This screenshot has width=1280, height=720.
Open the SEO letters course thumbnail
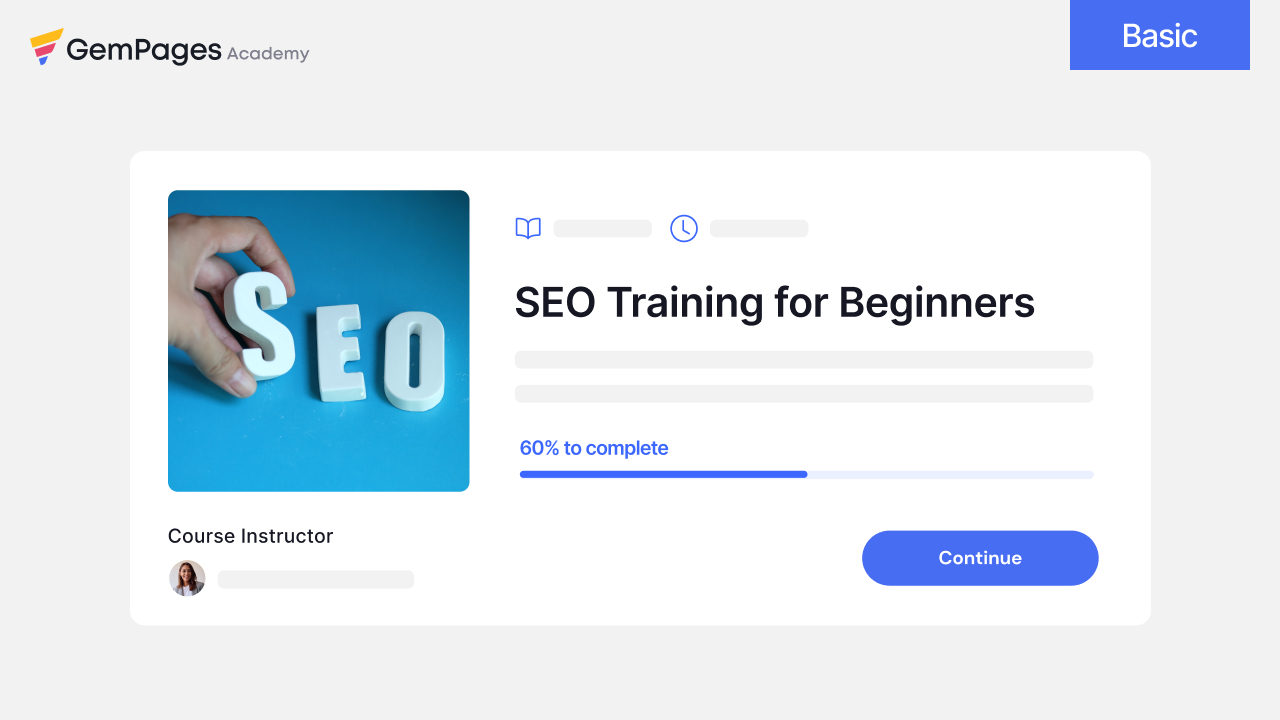318,341
